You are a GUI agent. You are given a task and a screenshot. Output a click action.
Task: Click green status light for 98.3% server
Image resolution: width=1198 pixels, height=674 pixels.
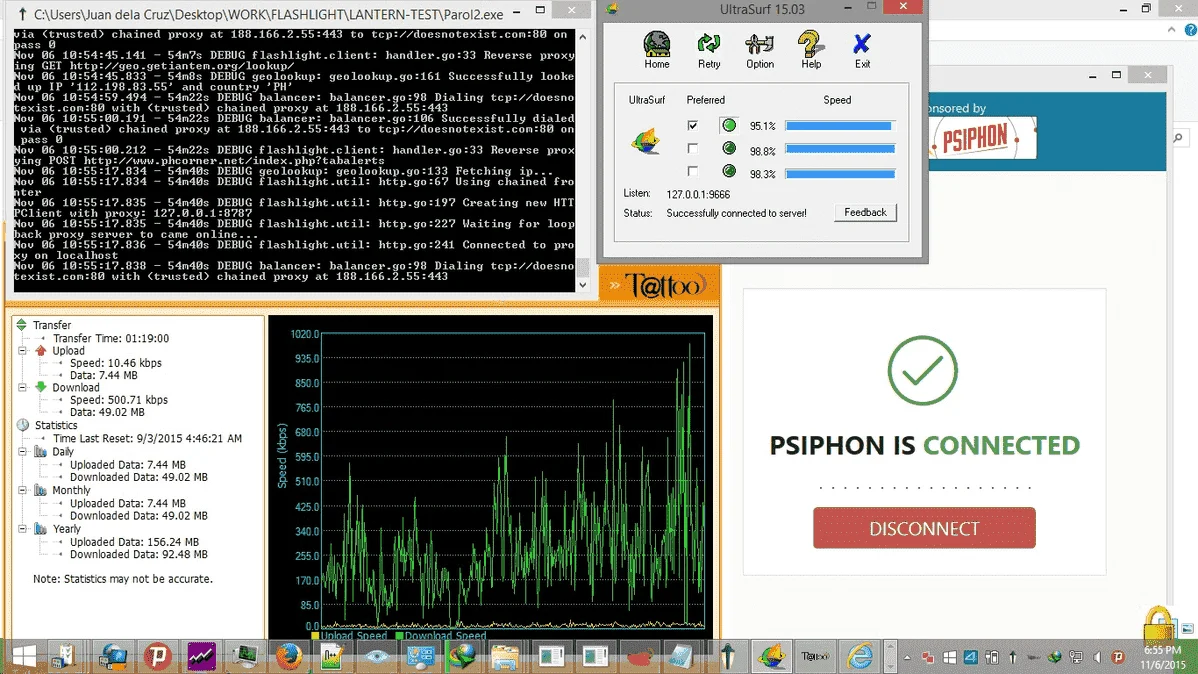[x=729, y=171]
